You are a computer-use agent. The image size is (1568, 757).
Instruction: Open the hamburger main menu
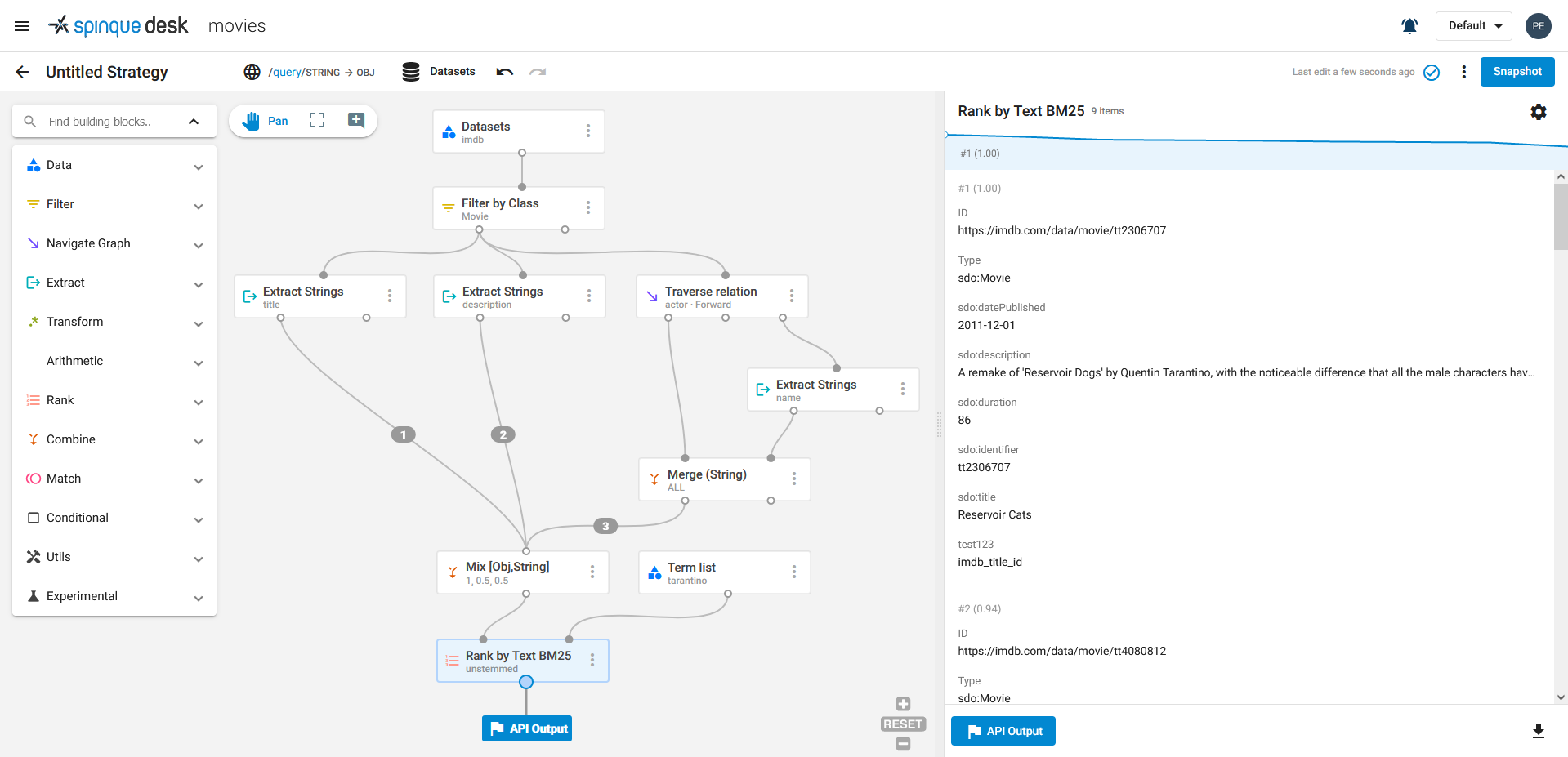pyautogui.click(x=22, y=26)
